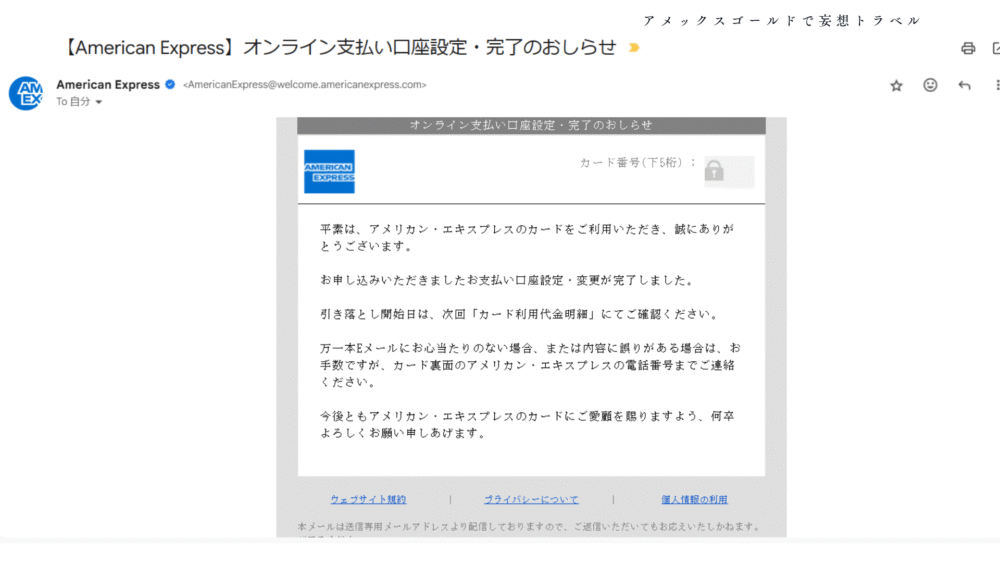
Task: Open email in new window icon
Action: point(996,48)
